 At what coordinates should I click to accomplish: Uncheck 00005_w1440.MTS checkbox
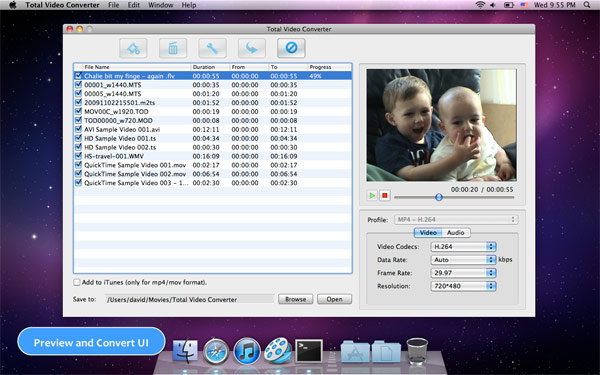(78, 93)
